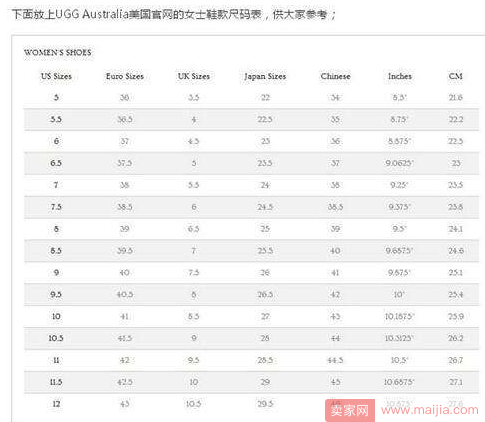
Task: Select the US size 5.5 row
Action: tap(251, 119)
